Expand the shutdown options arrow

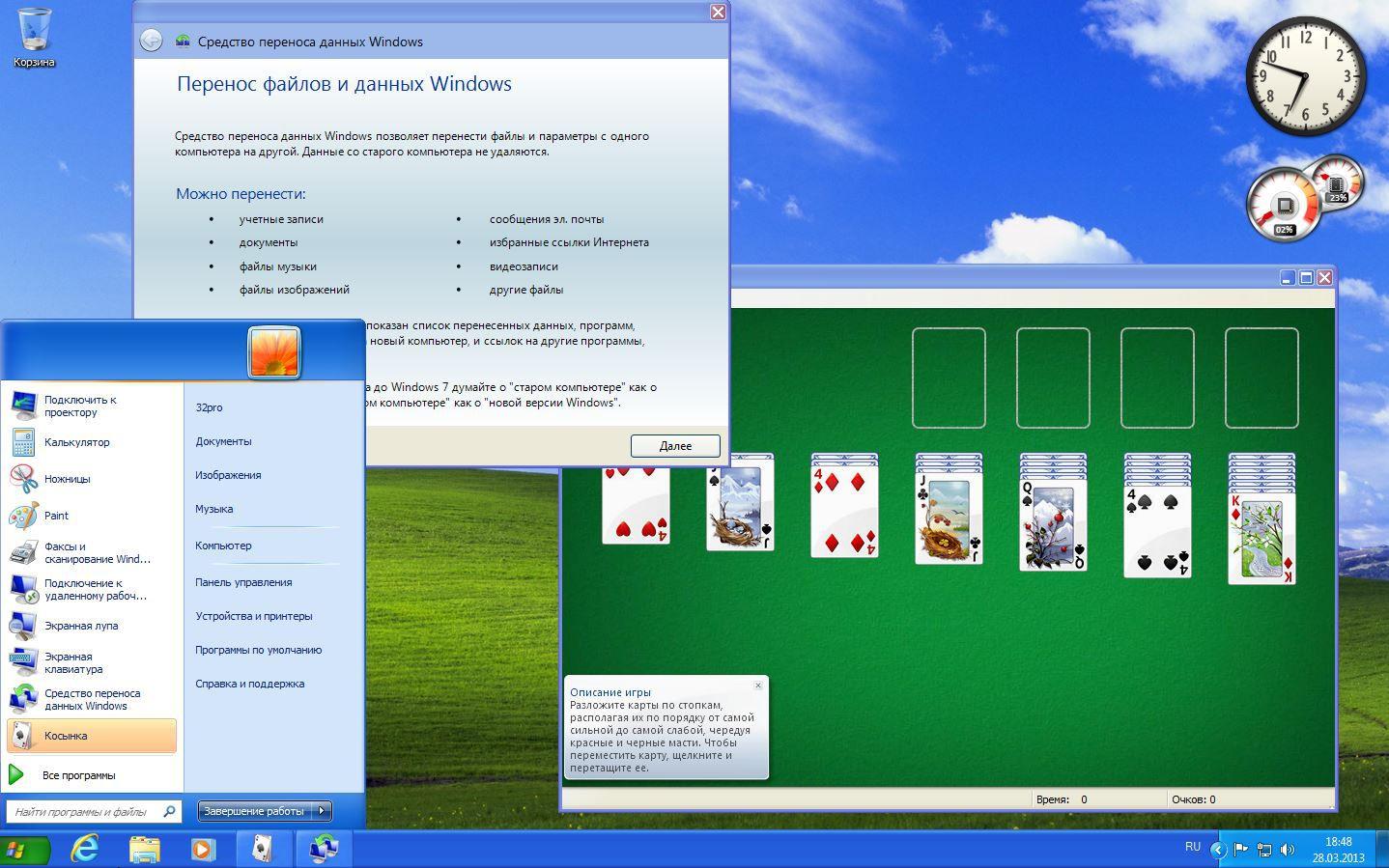322,811
